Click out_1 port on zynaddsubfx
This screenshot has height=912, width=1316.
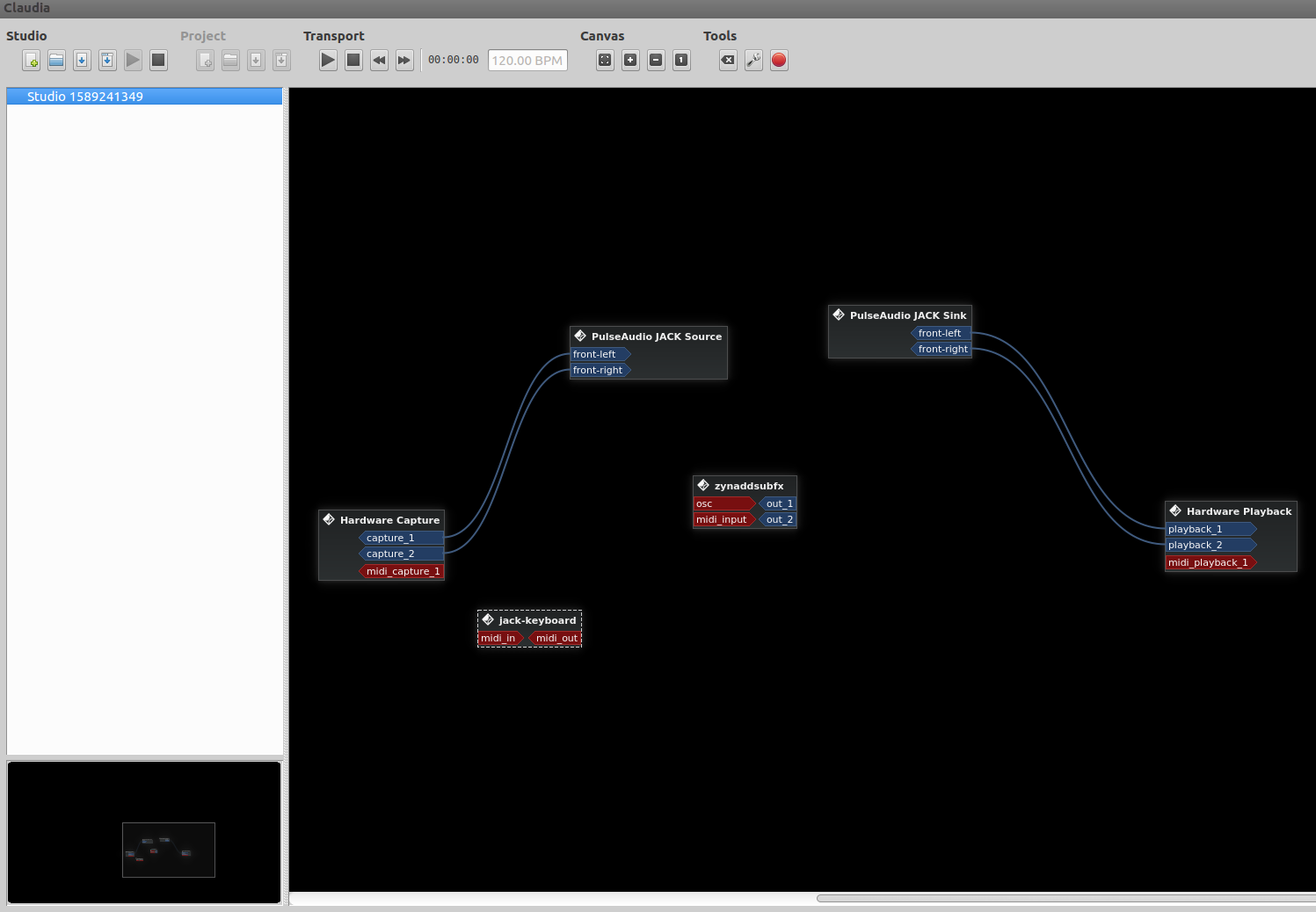[x=778, y=503]
